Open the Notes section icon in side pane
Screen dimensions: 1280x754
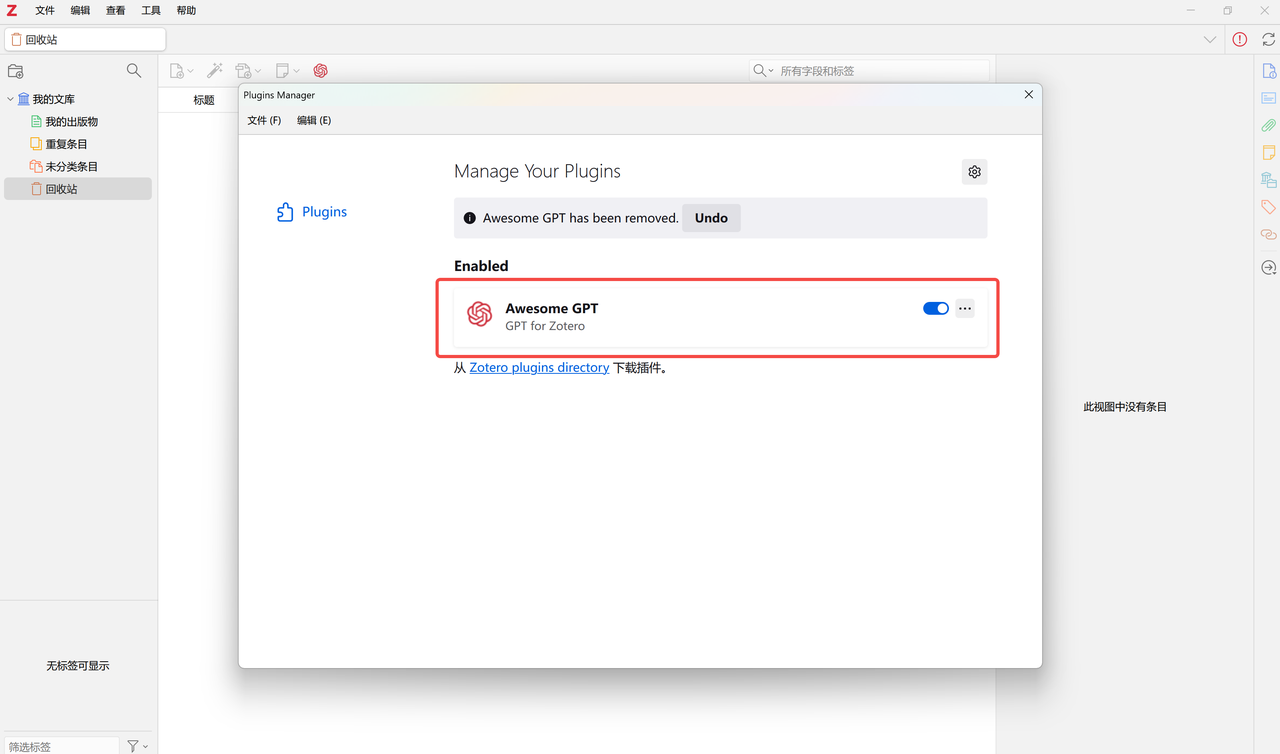point(1269,153)
